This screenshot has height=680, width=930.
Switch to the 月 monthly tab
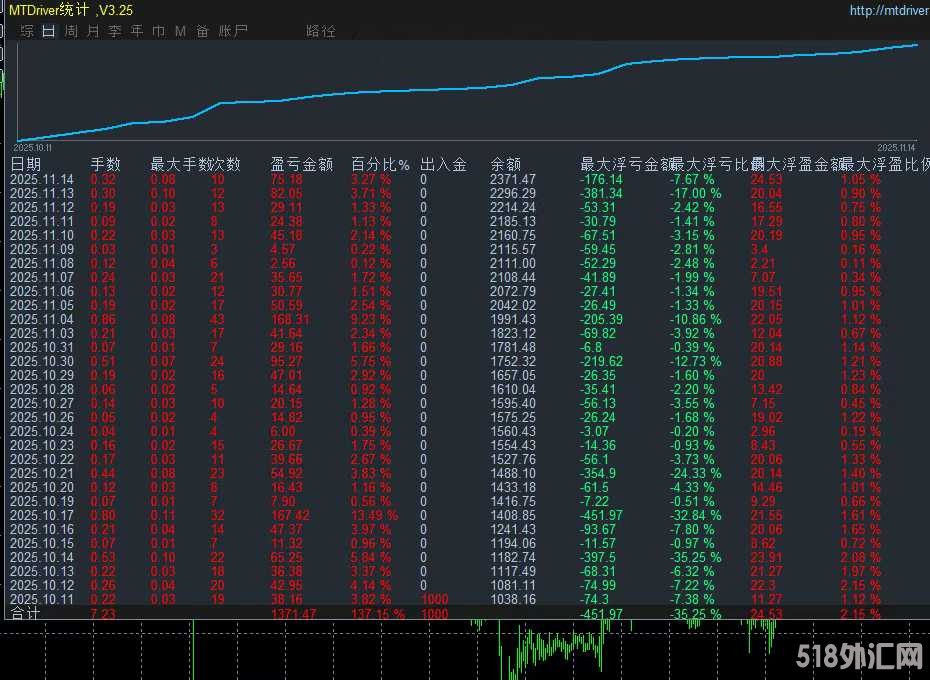click(x=92, y=31)
